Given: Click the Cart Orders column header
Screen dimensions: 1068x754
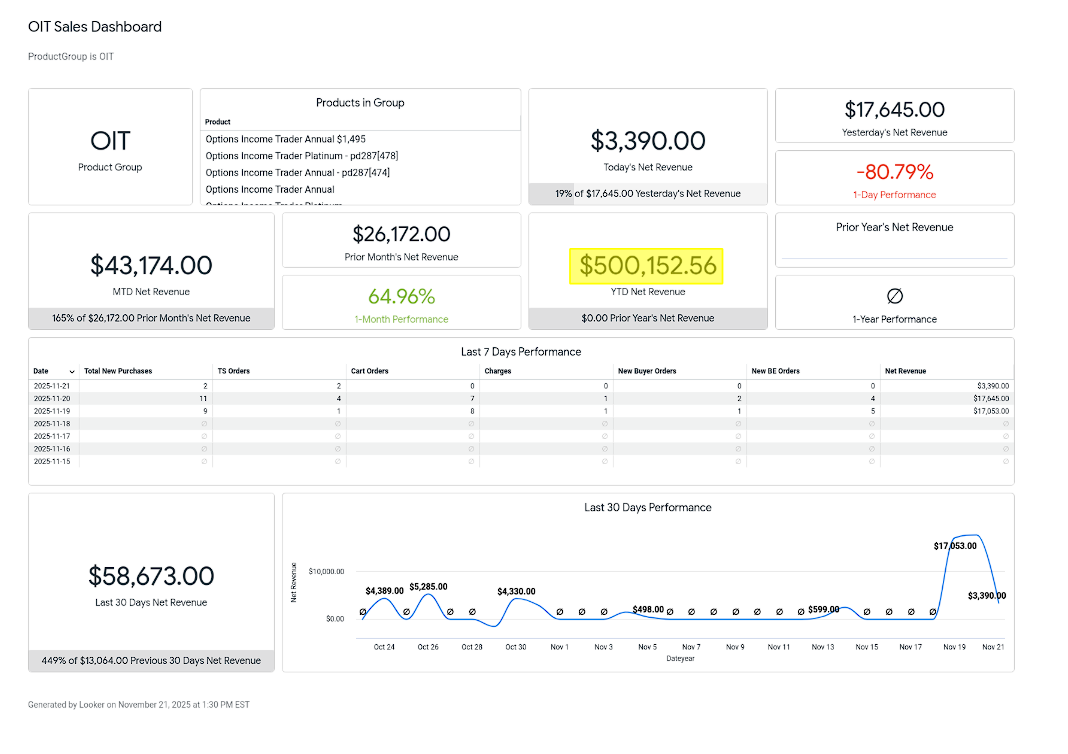Looking at the screenshot, I should (370, 371).
